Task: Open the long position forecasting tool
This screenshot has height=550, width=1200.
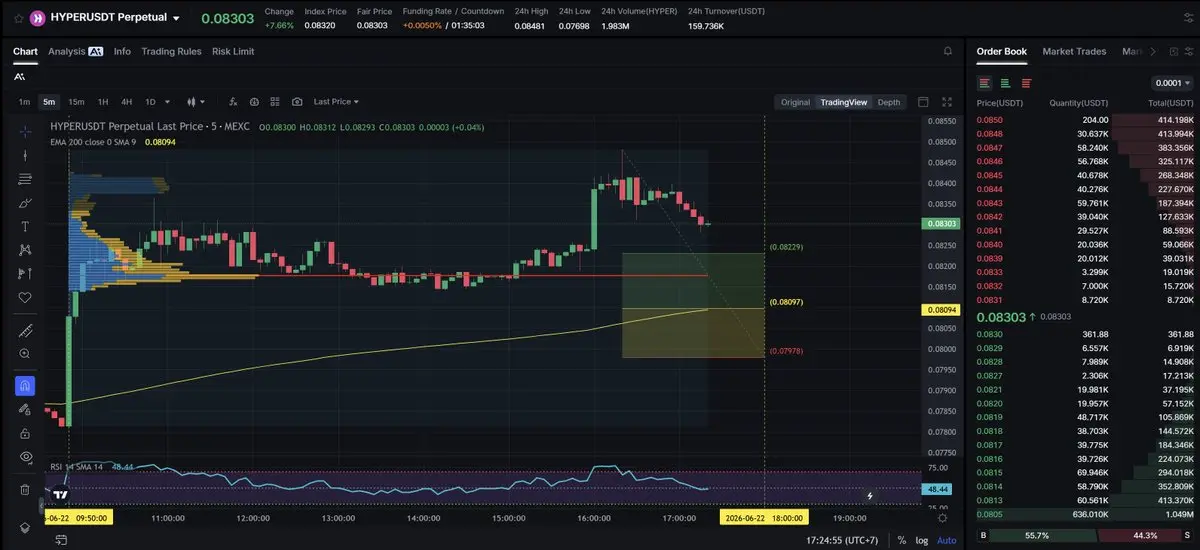Action: pyautogui.click(x=25, y=274)
